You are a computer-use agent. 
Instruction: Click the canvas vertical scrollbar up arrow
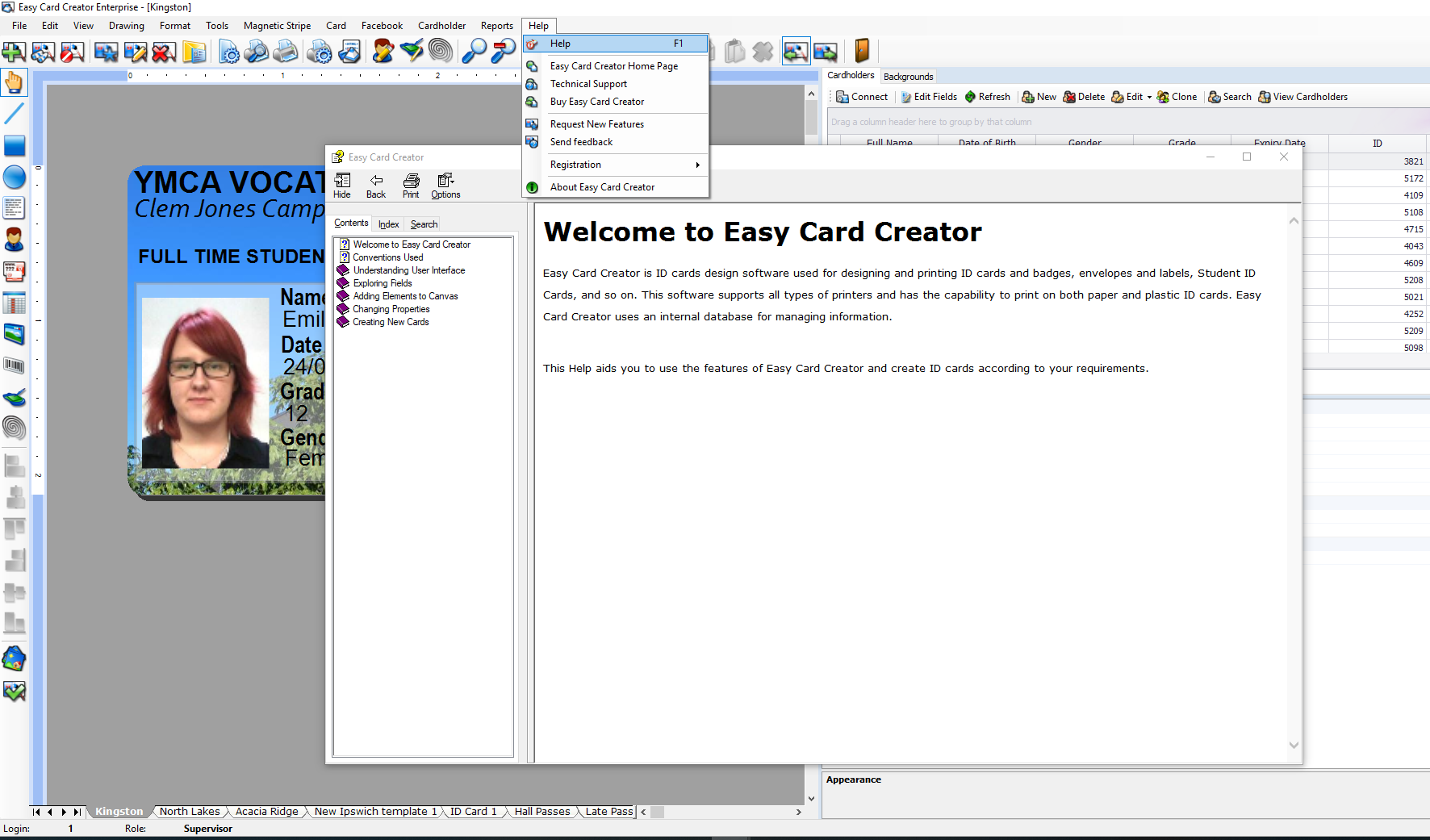coord(811,94)
